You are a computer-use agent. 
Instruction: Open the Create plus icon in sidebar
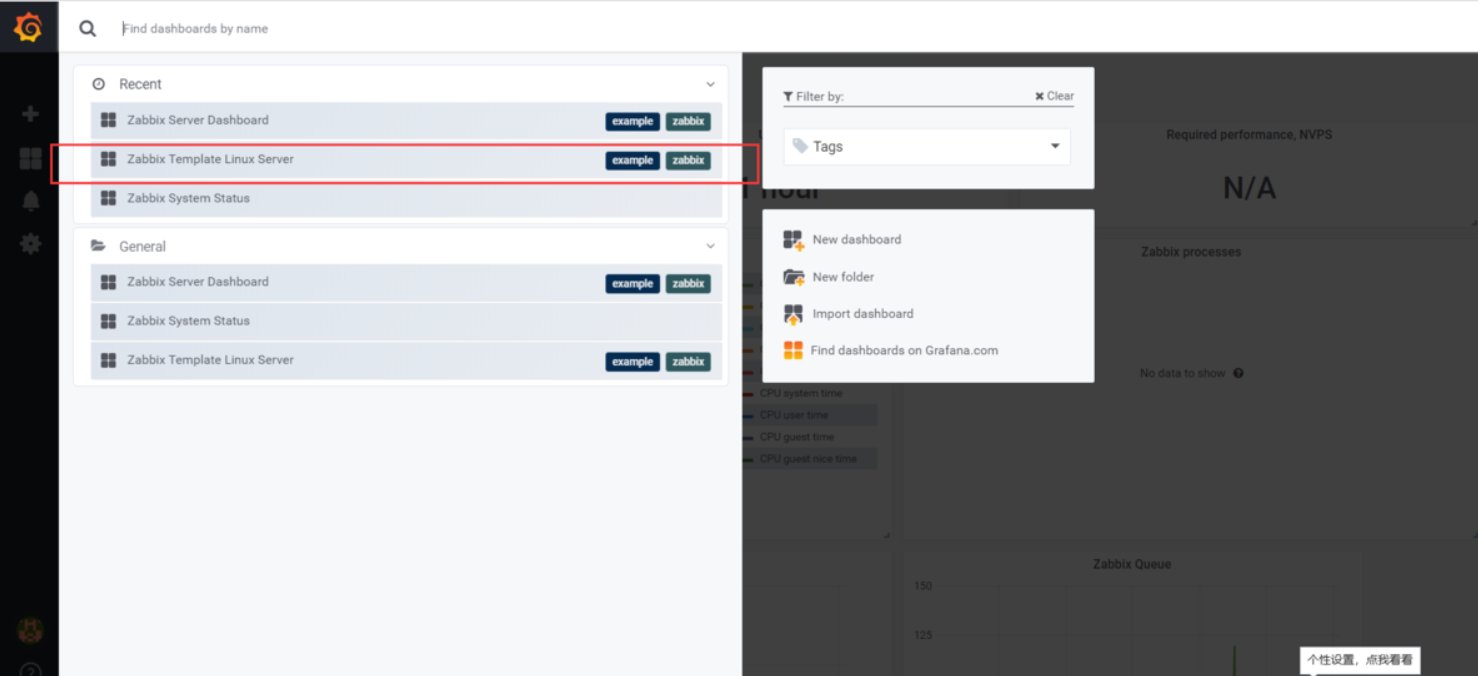(x=30, y=114)
